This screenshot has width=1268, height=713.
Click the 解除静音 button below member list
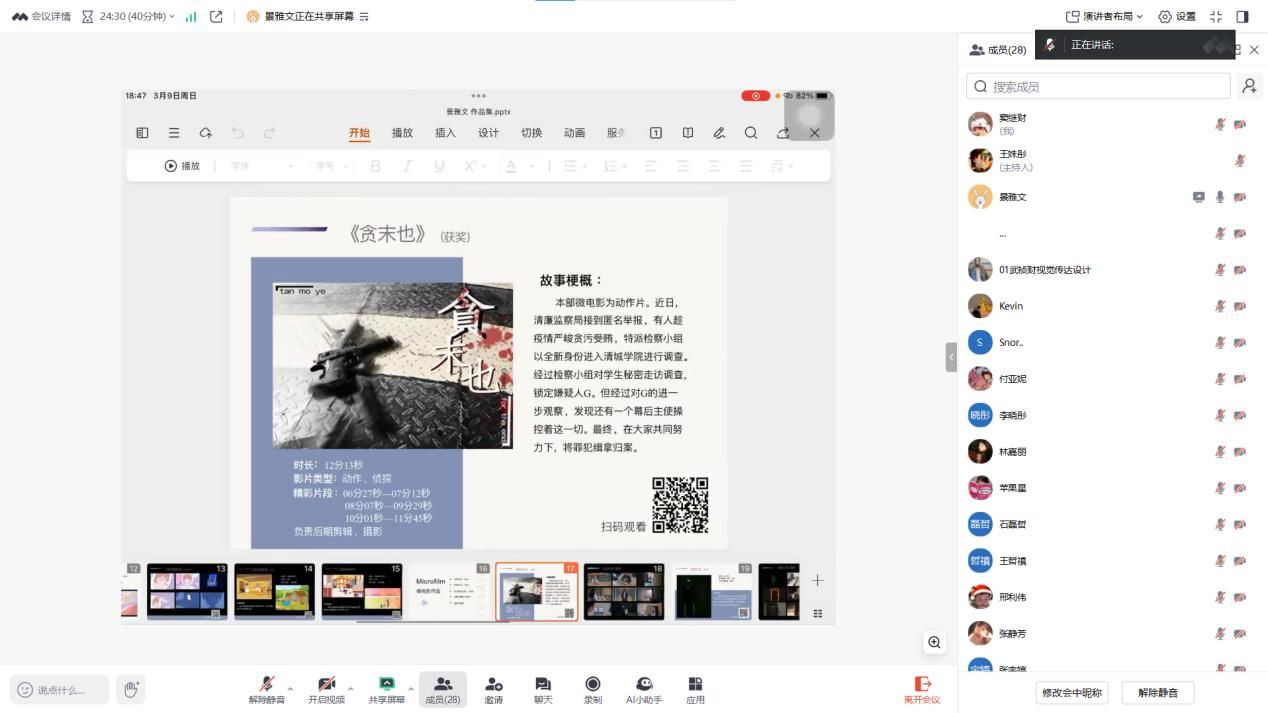(1157, 692)
